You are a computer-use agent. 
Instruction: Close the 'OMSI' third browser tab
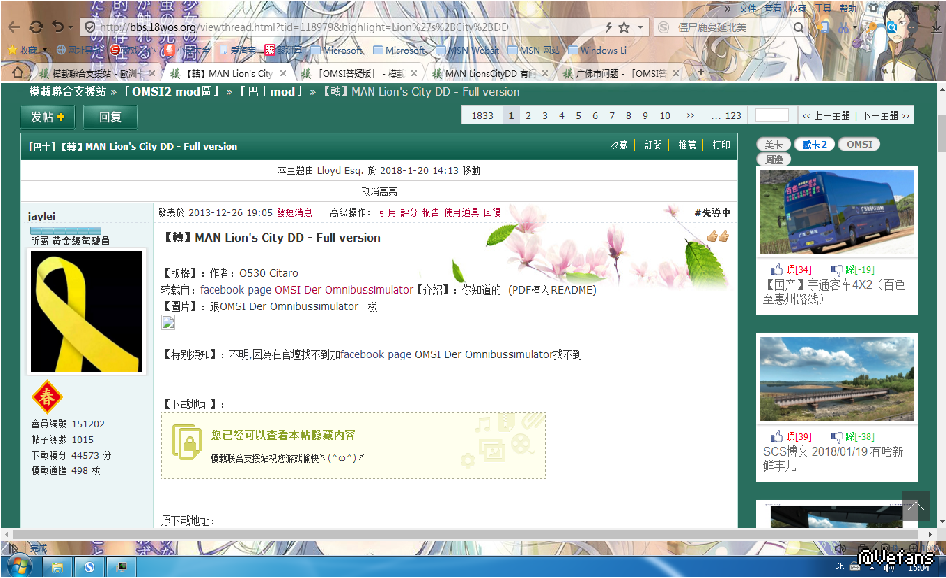coord(414,73)
